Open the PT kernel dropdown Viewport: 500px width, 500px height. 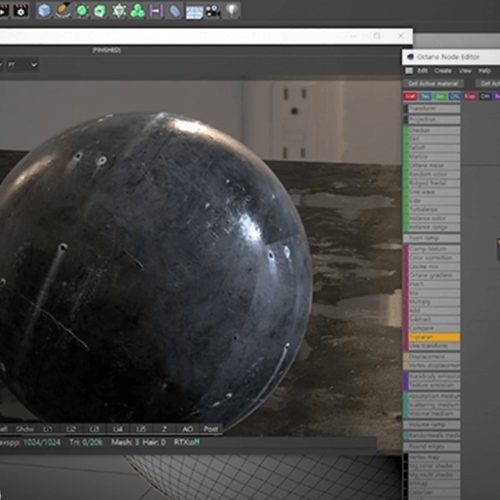pos(22,65)
